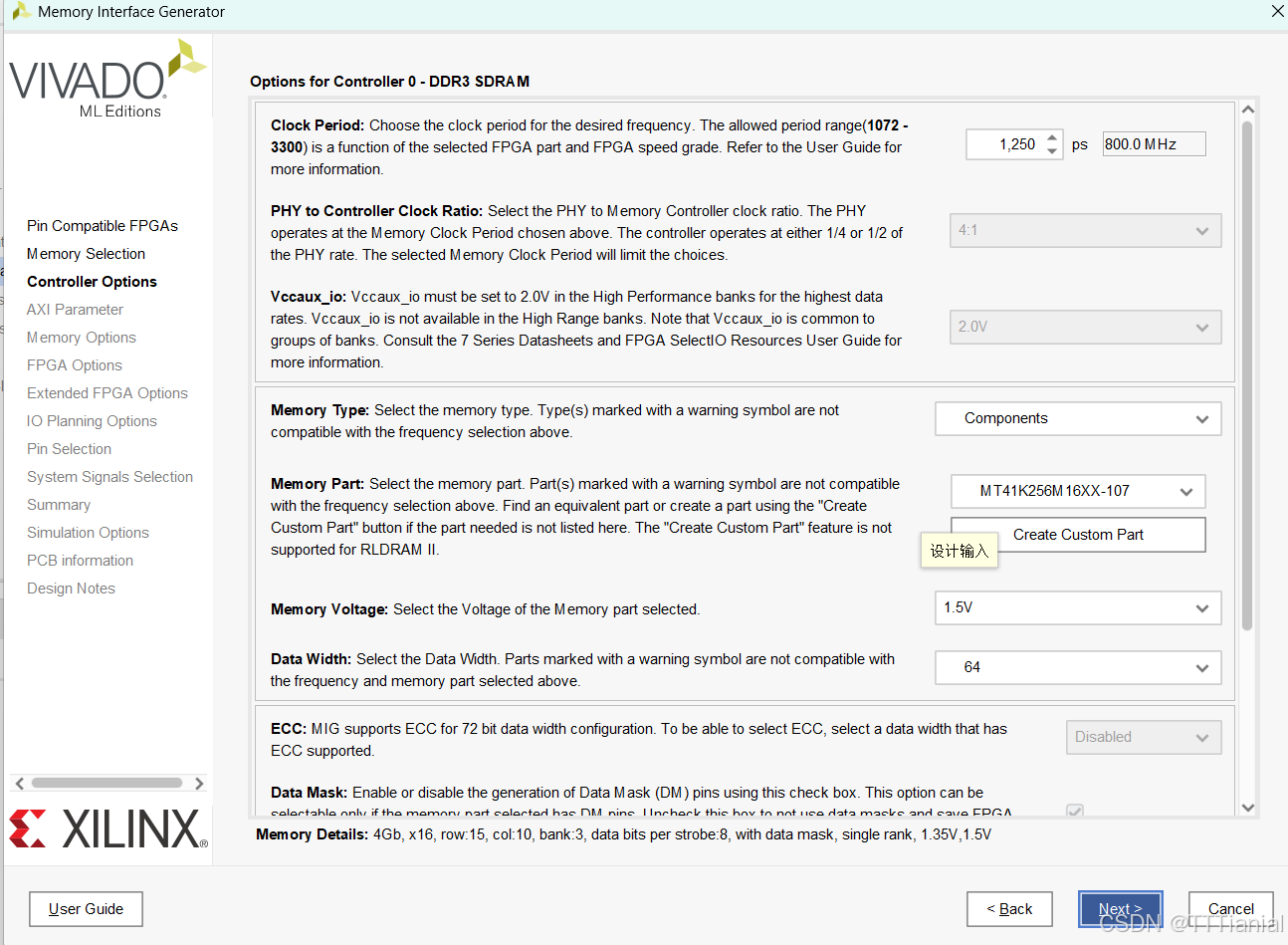1288x945 pixels.
Task: Open the Memory Part MT41K256M16XX-107 dropdown
Action: (1078, 491)
